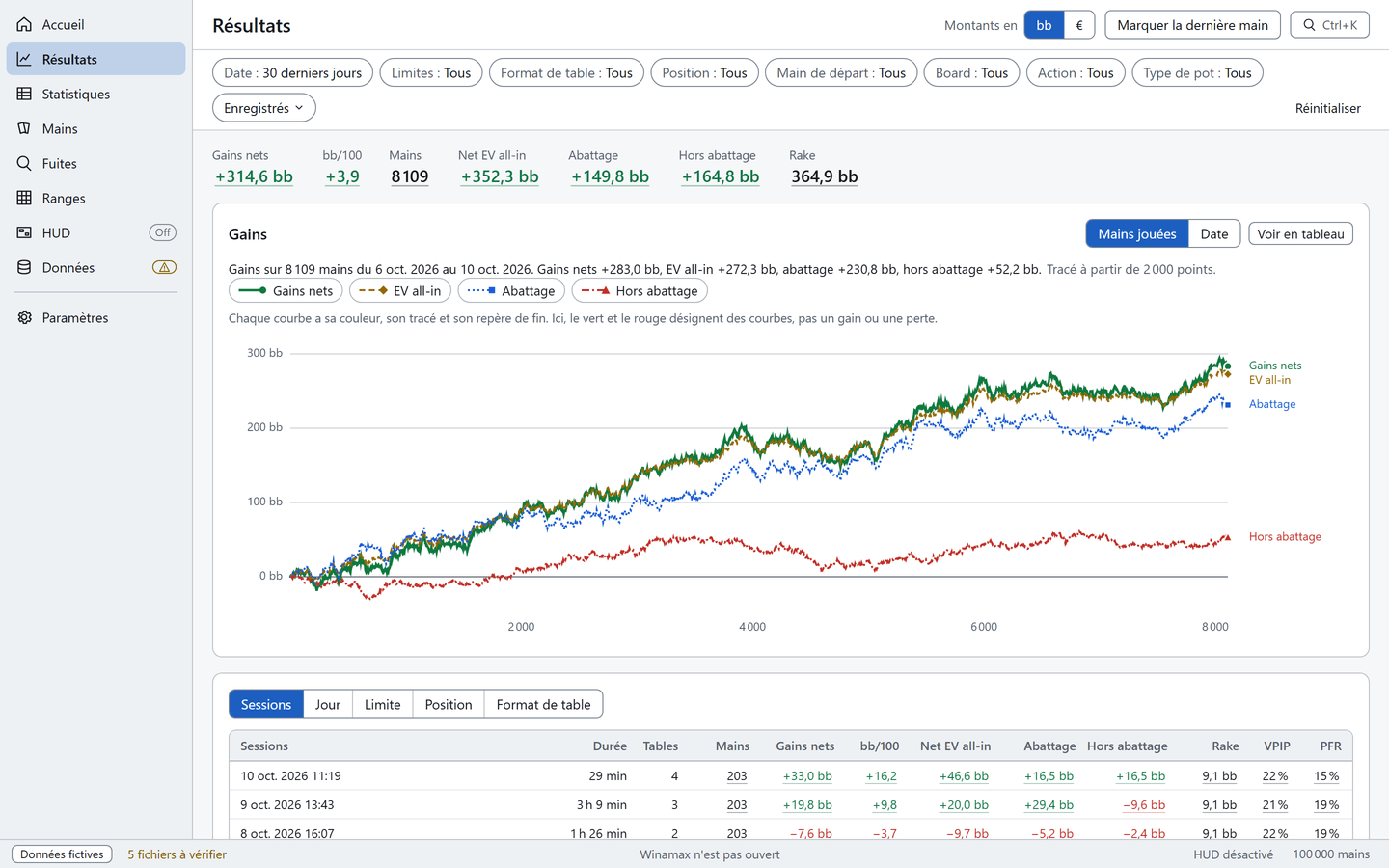Screen dimensions: 1389x868
Task: Toggle the Hors abattage curve legend
Action: tap(640, 290)
